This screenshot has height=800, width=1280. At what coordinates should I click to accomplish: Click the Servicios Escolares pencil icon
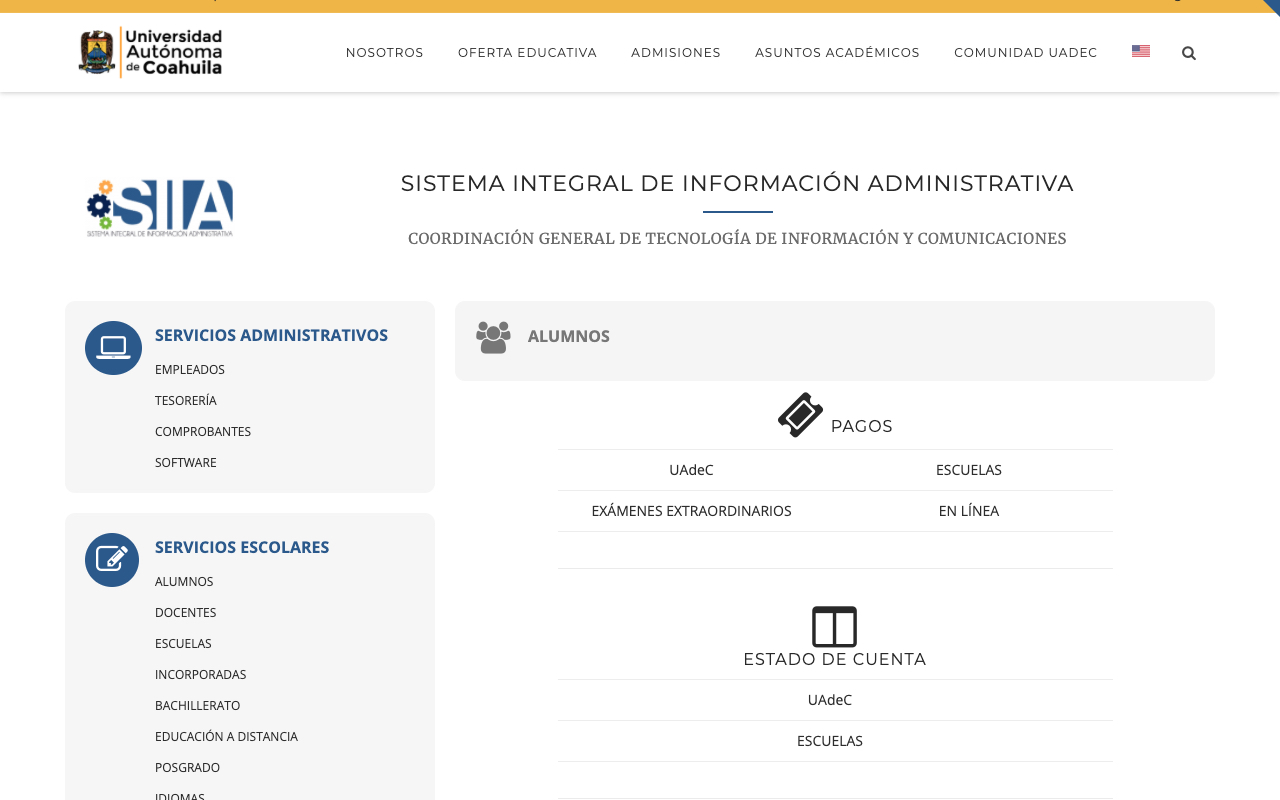[x=112, y=560]
